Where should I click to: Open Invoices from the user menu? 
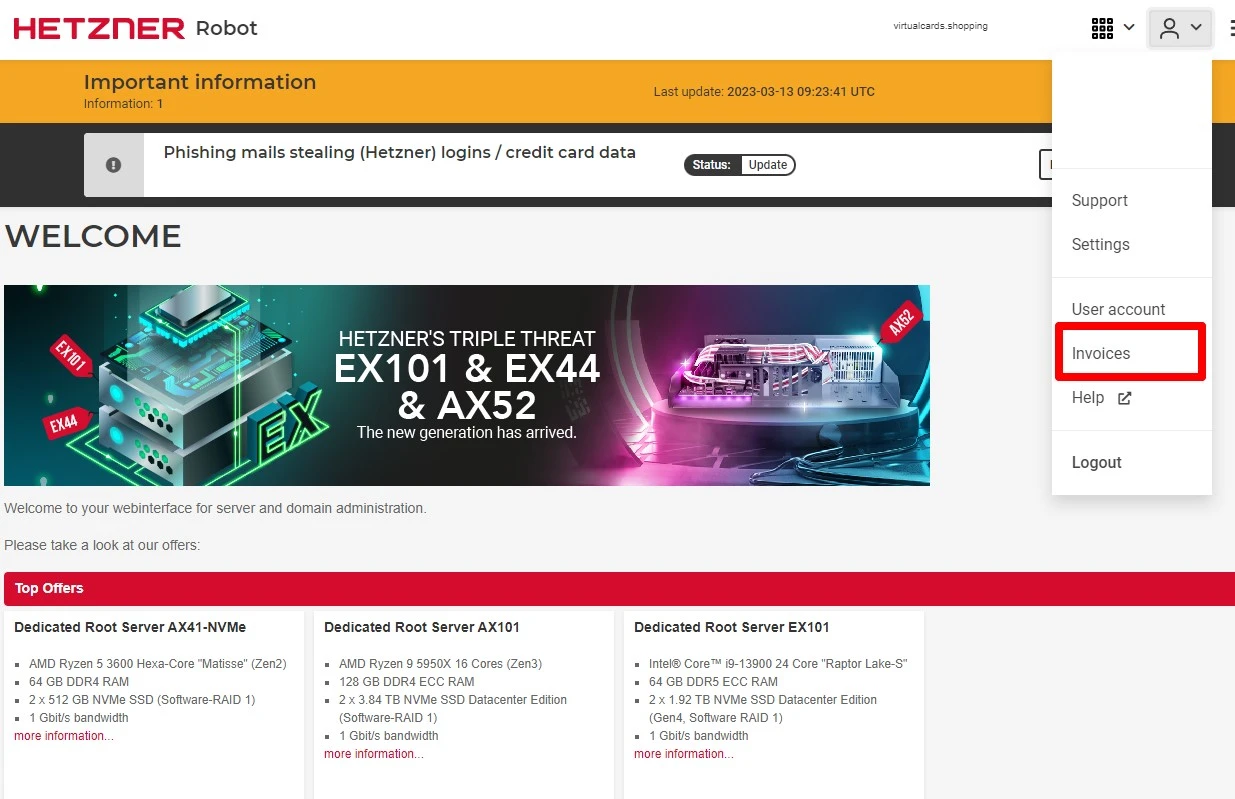tap(1101, 353)
